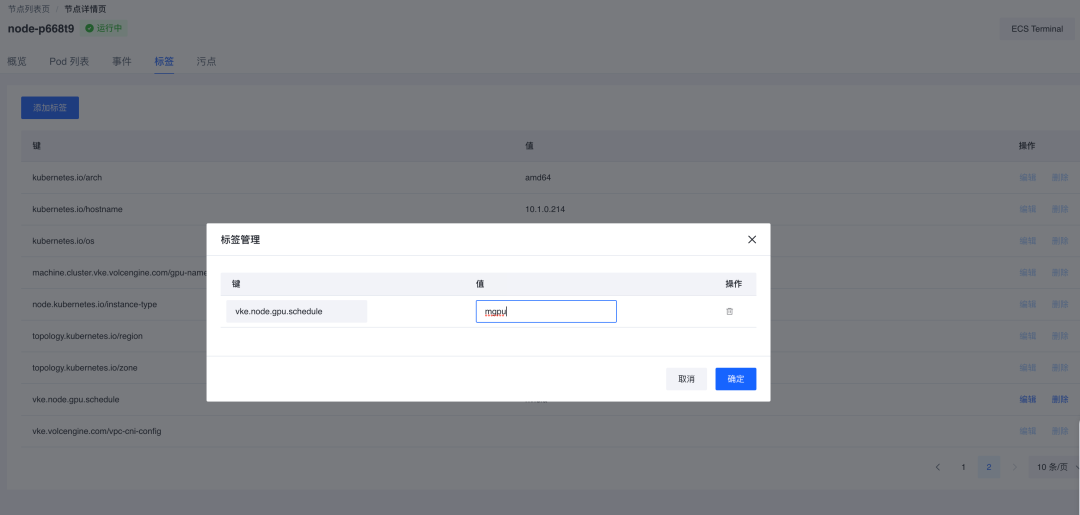Close the 标签管理 dialog
This screenshot has height=515, width=1080.
[752, 240]
